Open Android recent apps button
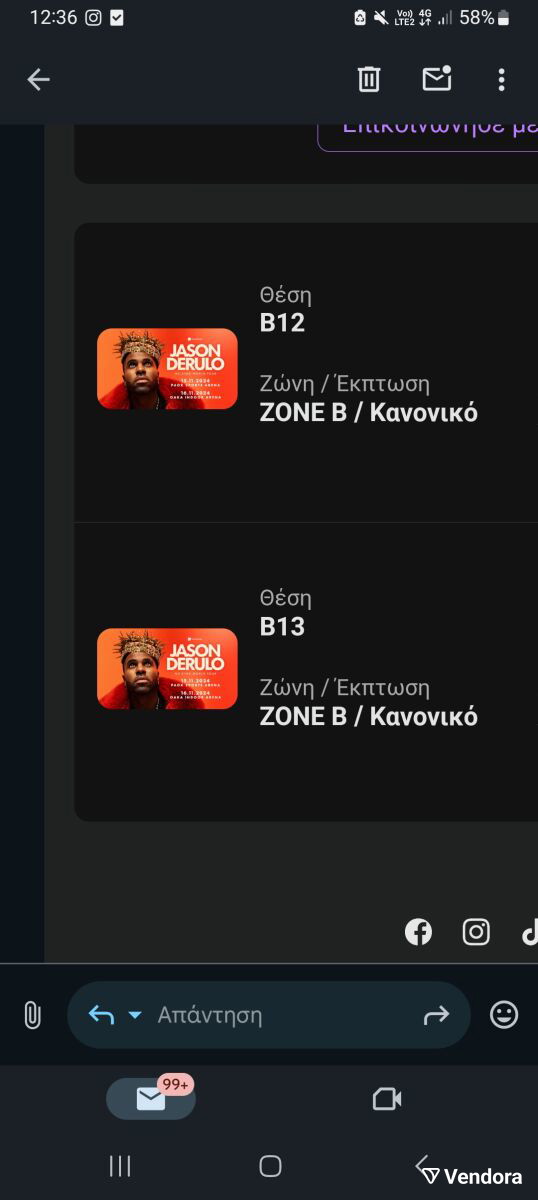The width and height of the screenshot is (538, 1200). click(x=120, y=1165)
